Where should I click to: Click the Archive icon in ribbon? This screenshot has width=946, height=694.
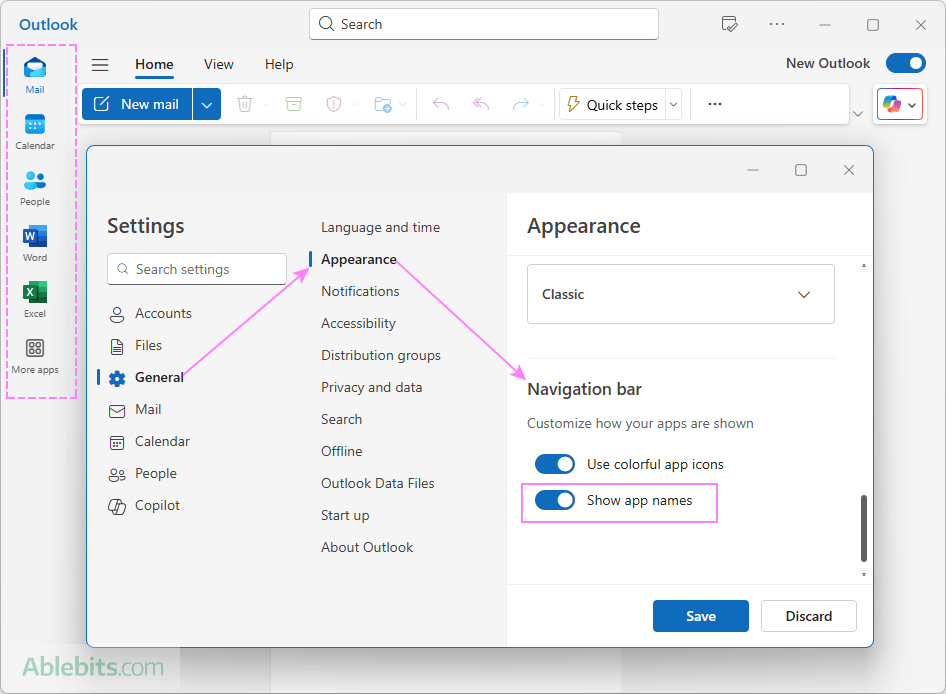pyautogui.click(x=294, y=104)
